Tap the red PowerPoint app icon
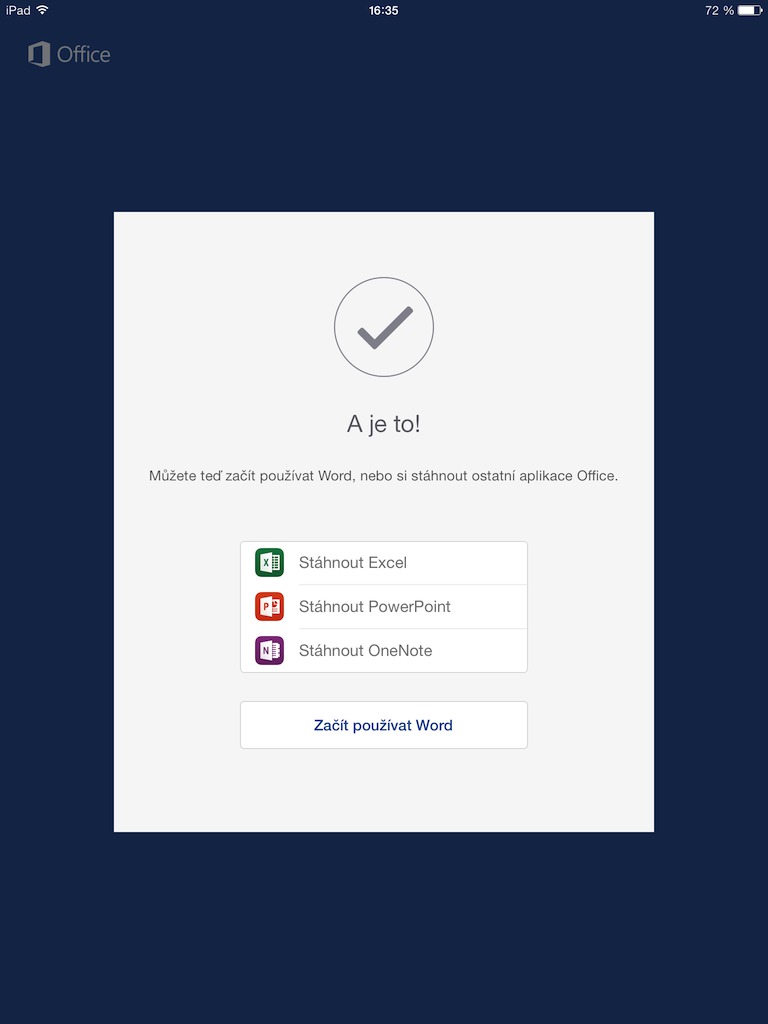The image size is (768, 1024). click(269, 607)
